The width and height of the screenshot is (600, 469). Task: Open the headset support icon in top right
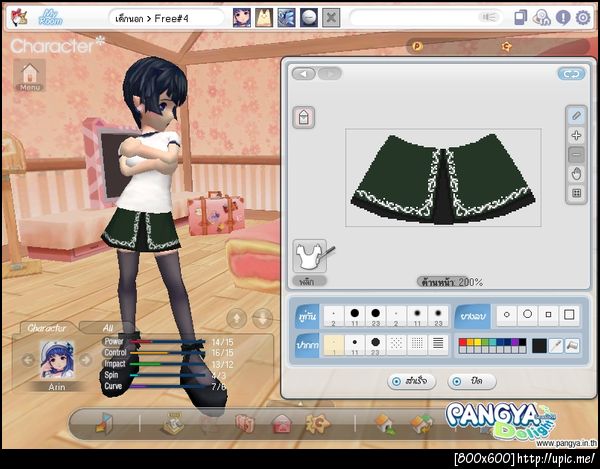point(541,18)
